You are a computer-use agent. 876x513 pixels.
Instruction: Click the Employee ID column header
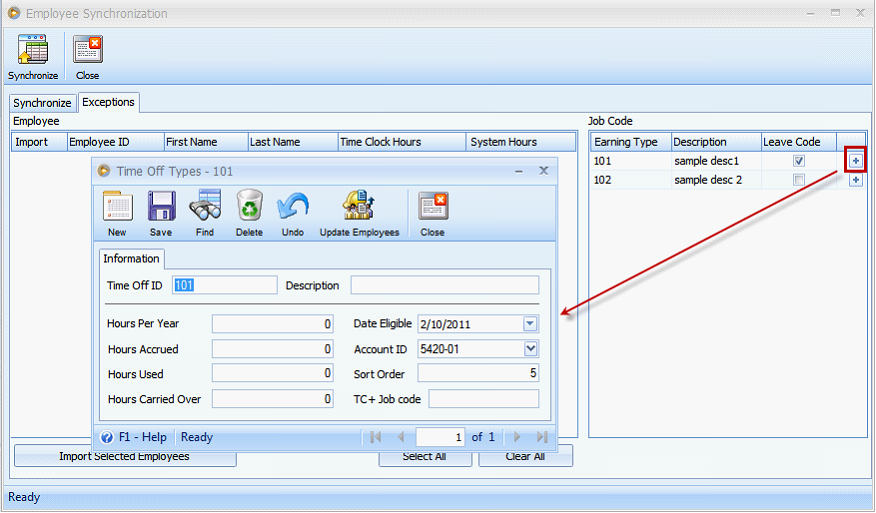(x=116, y=142)
